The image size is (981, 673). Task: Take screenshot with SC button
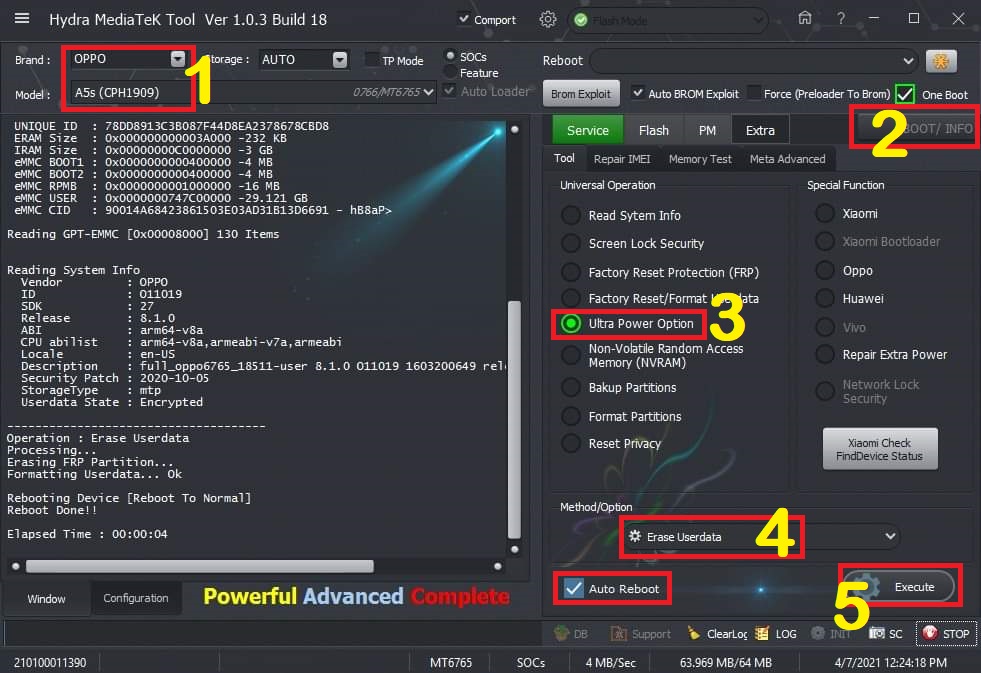885,634
